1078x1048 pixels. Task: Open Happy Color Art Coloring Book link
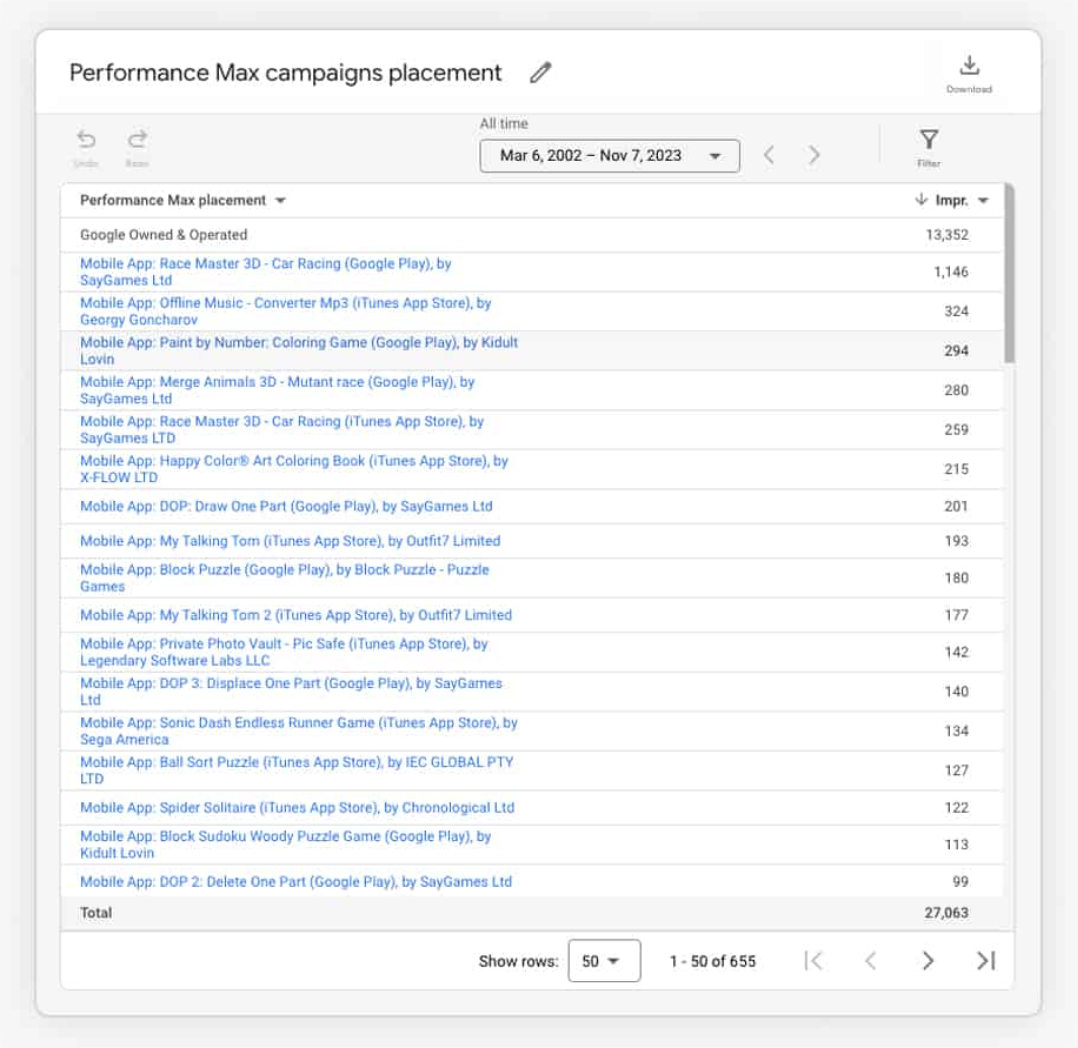coord(294,469)
